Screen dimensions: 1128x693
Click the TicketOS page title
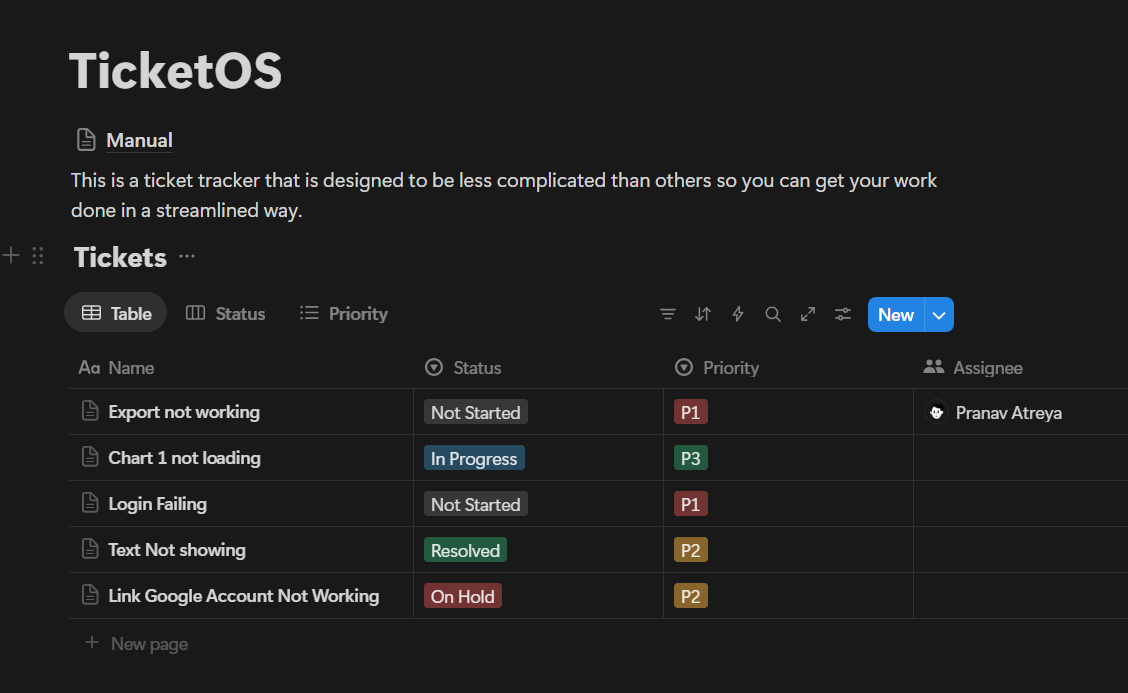click(176, 71)
